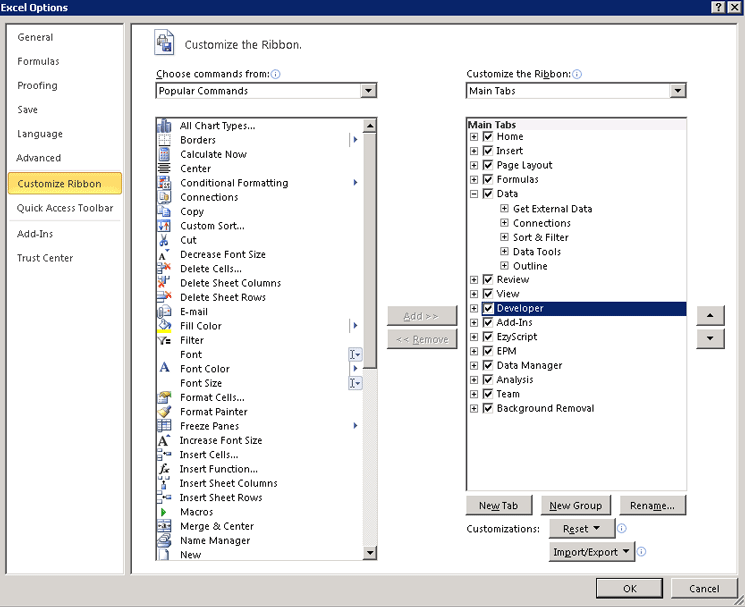The height and width of the screenshot is (607, 745).
Task: Disable the Page Layout tab checkbox
Action: [x=488, y=166]
